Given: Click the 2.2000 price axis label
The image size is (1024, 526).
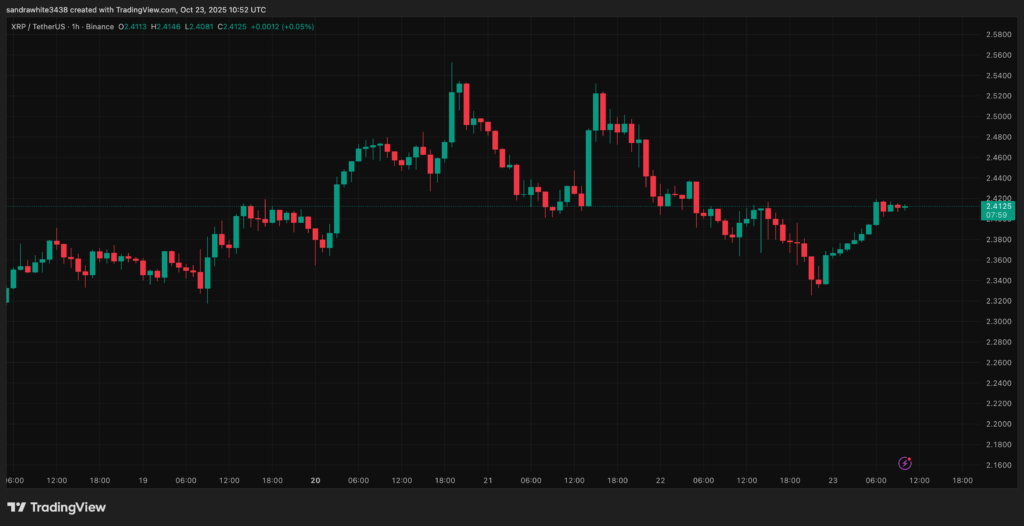Looking at the screenshot, I should tap(999, 424).
